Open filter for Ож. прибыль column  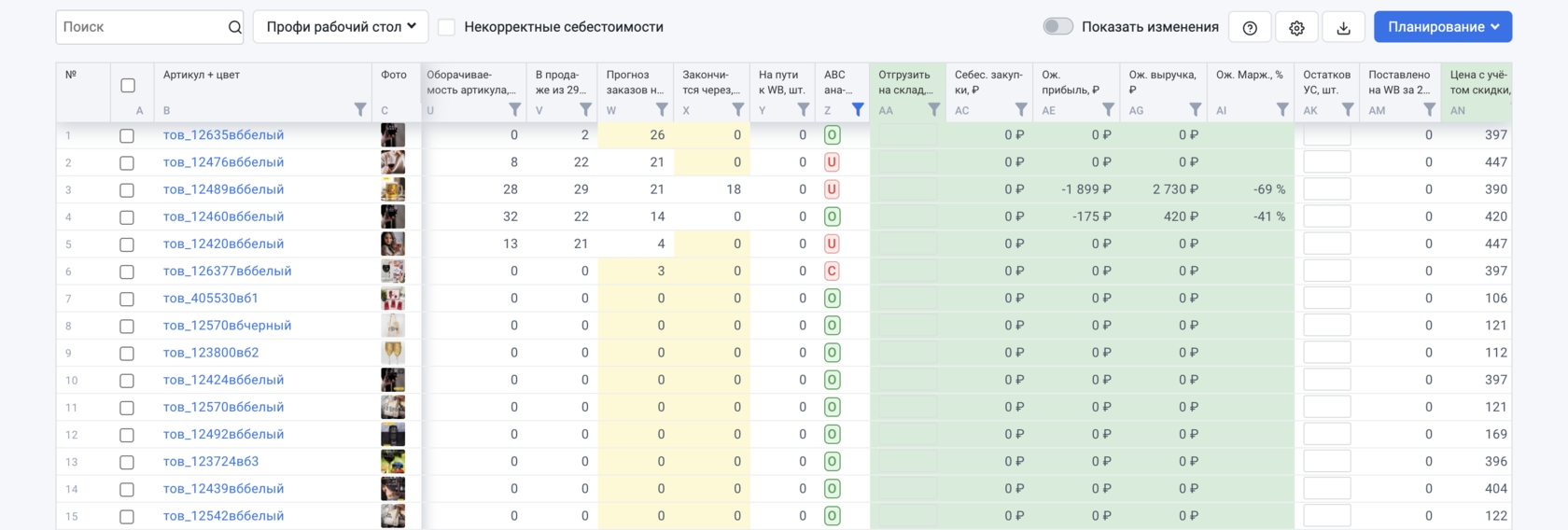[1108, 110]
